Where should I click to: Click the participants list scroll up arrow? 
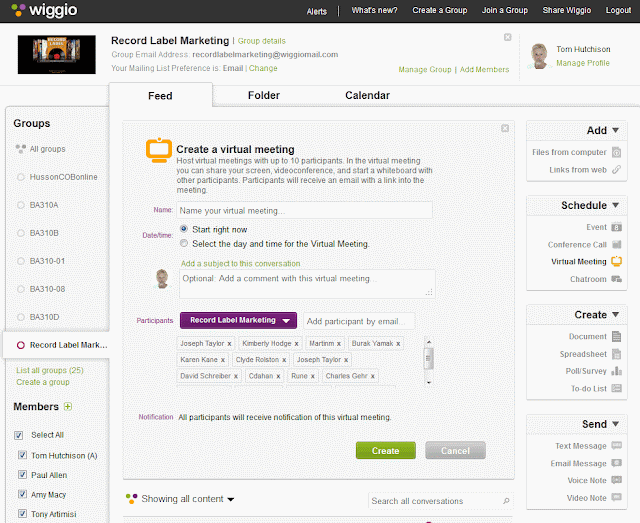(x=429, y=342)
